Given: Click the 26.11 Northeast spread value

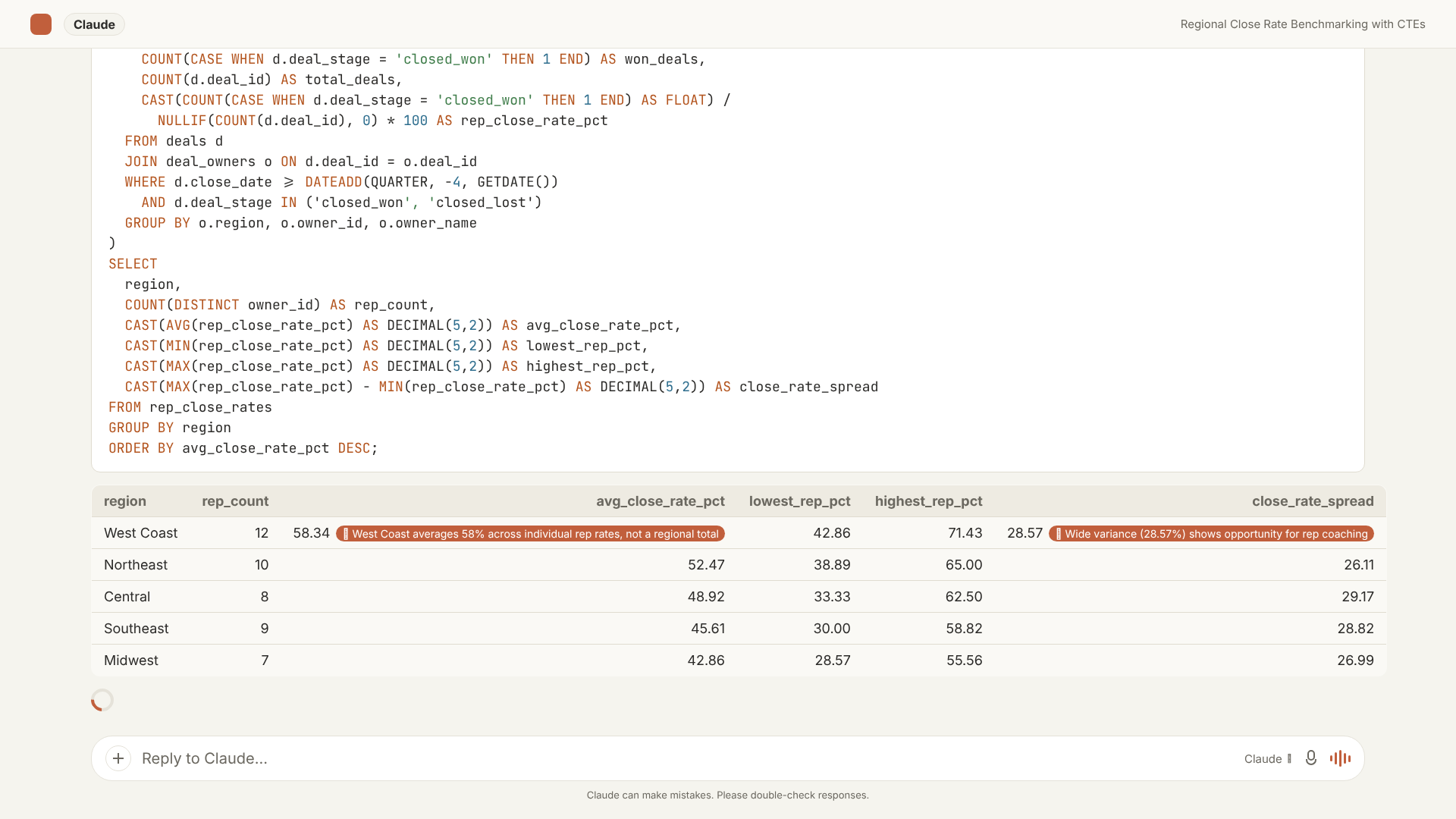Looking at the screenshot, I should pos(1359,565).
